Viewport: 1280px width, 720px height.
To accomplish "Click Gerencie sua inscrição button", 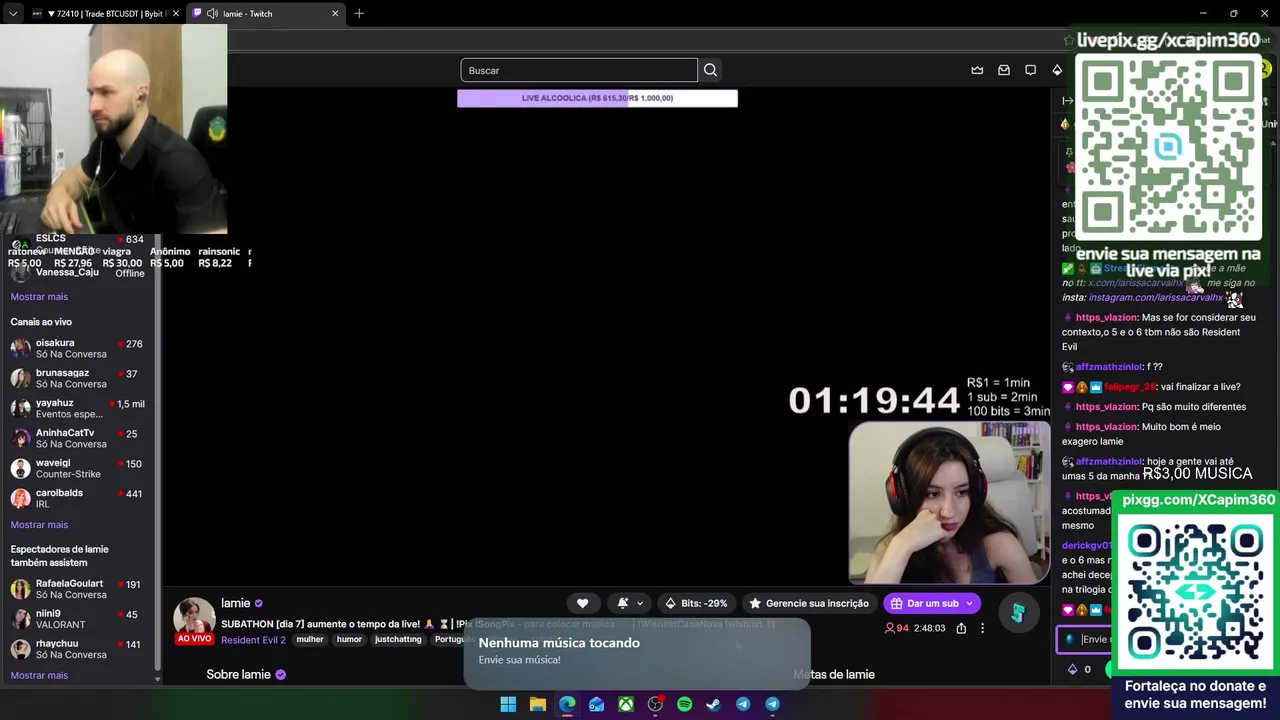I will (x=809, y=603).
